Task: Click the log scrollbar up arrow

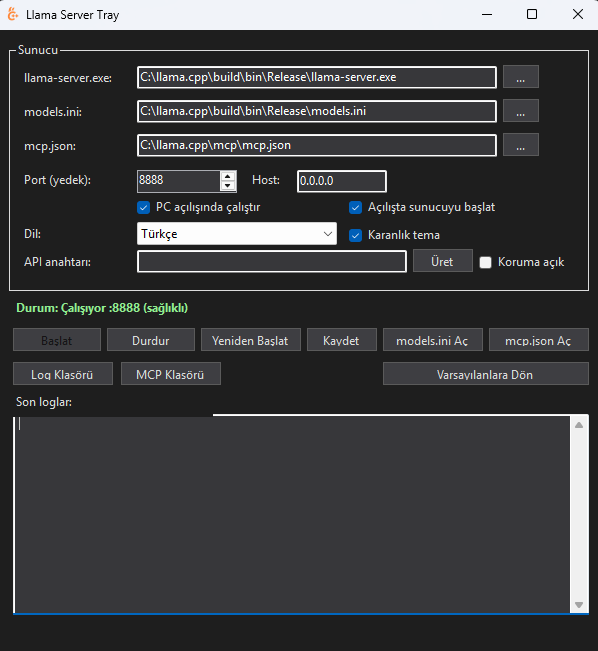Action: (579, 425)
